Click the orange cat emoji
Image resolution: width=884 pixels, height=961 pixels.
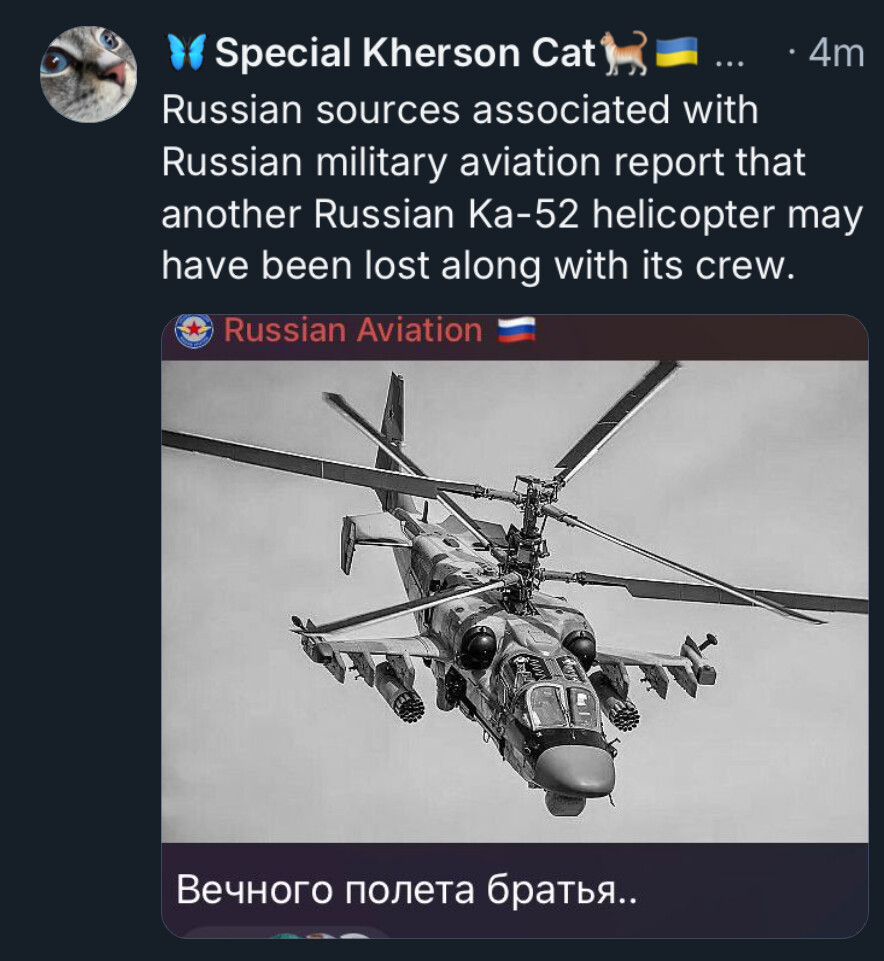pos(625,53)
